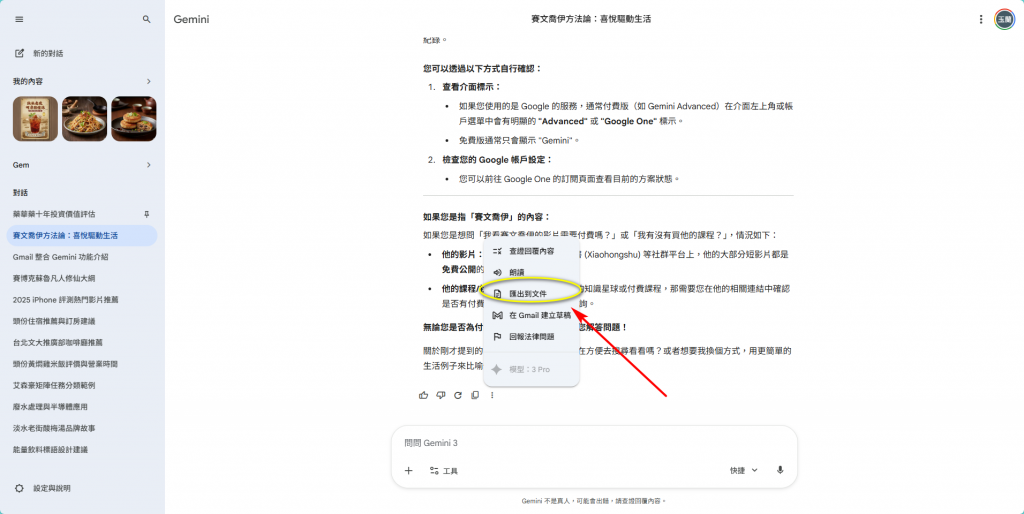Open the pancake plate image thumbnail
Image resolution: width=1024 pixels, height=514 pixels.
(133, 119)
